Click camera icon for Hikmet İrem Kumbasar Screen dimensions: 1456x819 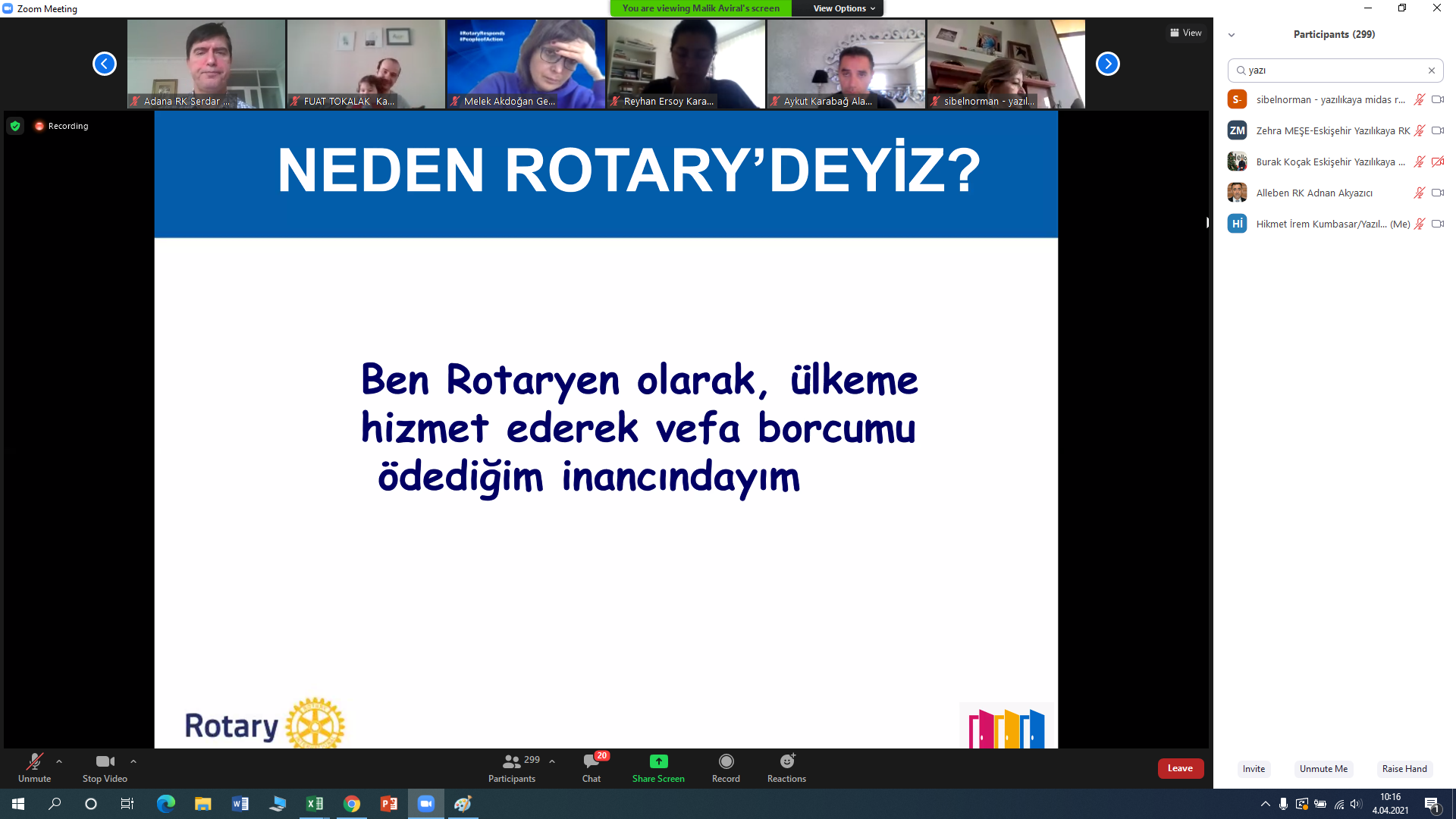(1438, 224)
